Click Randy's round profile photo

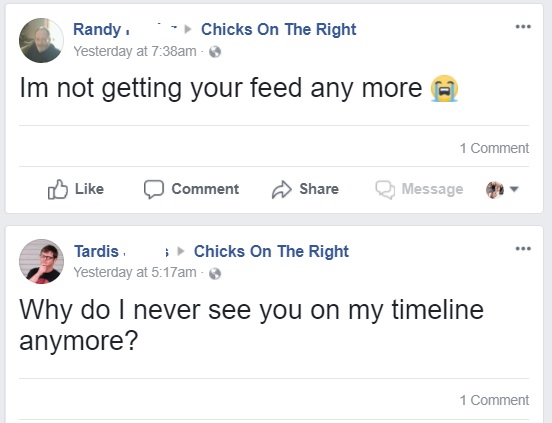coord(41,40)
